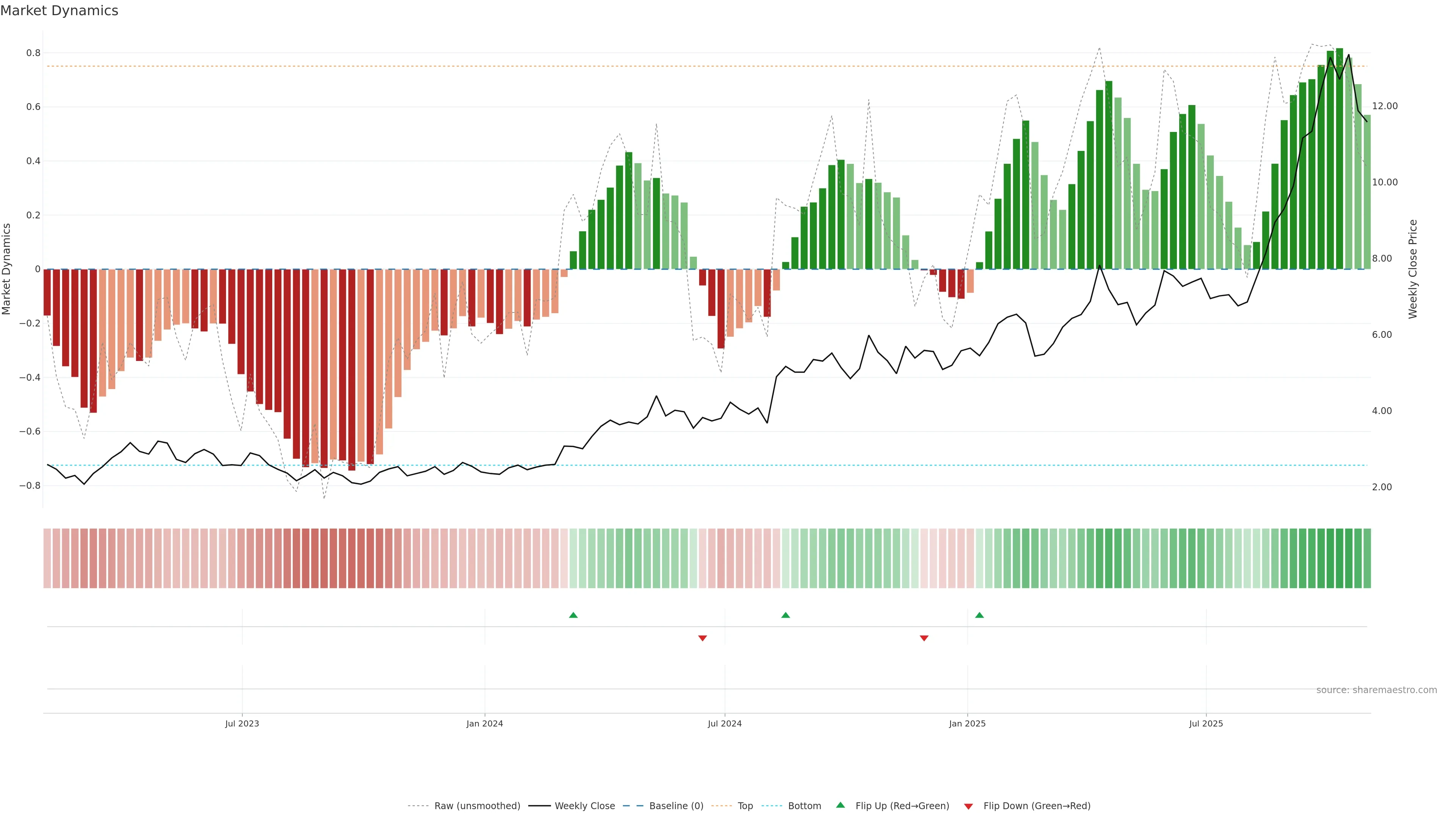Click the Jul 2025 x-axis label
The width and height of the screenshot is (1456, 819).
[x=1206, y=723]
